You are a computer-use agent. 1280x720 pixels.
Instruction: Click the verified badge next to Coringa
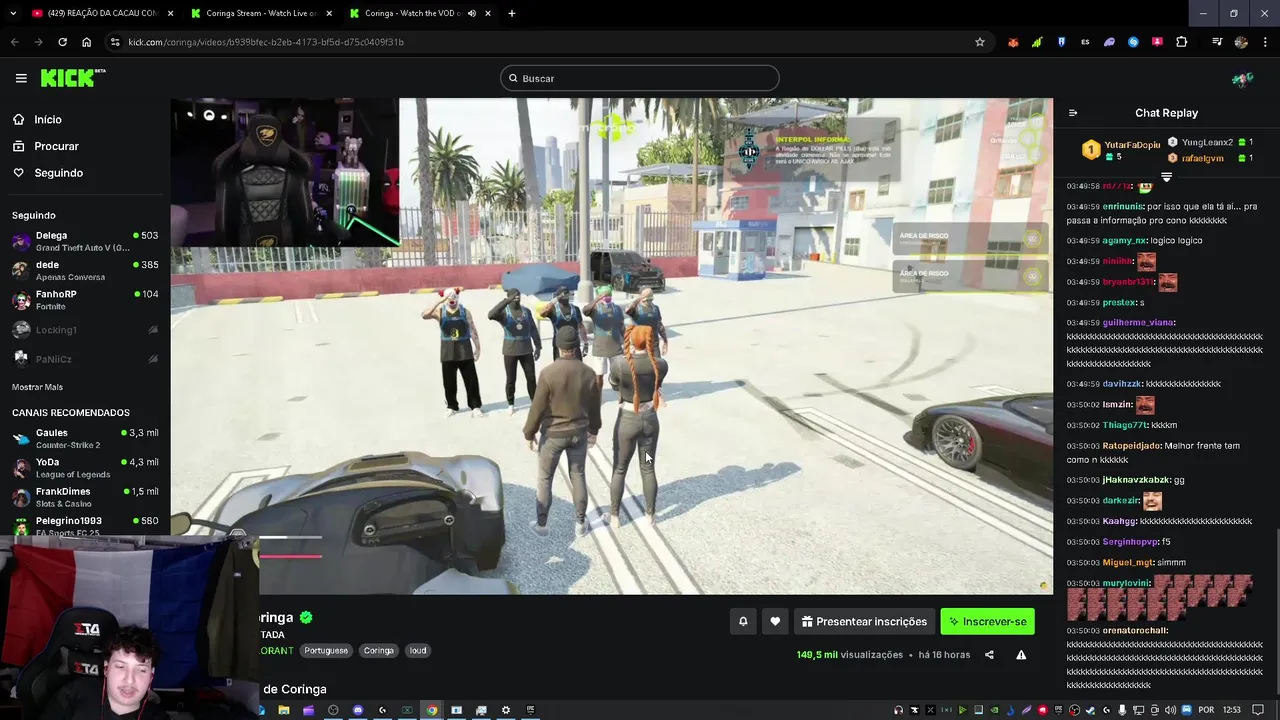[x=307, y=617]
